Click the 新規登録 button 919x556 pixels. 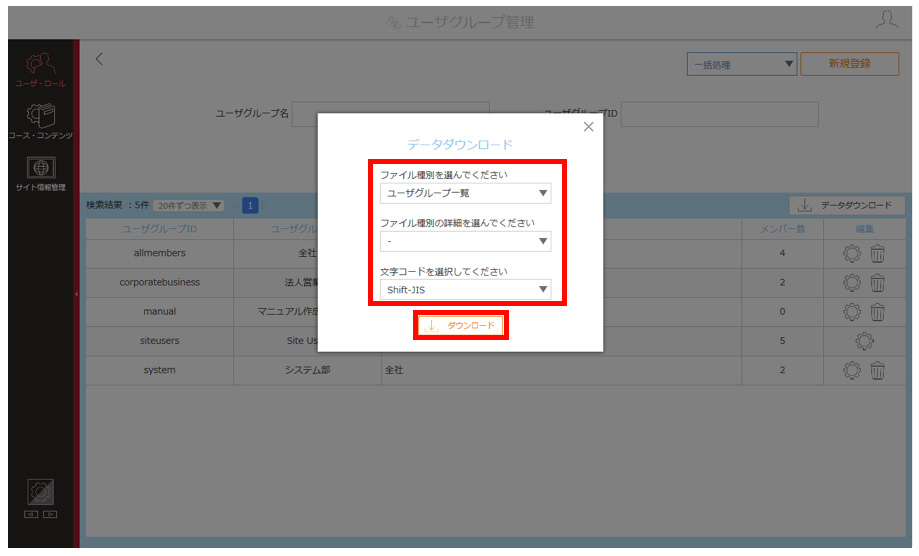(849, 63)
